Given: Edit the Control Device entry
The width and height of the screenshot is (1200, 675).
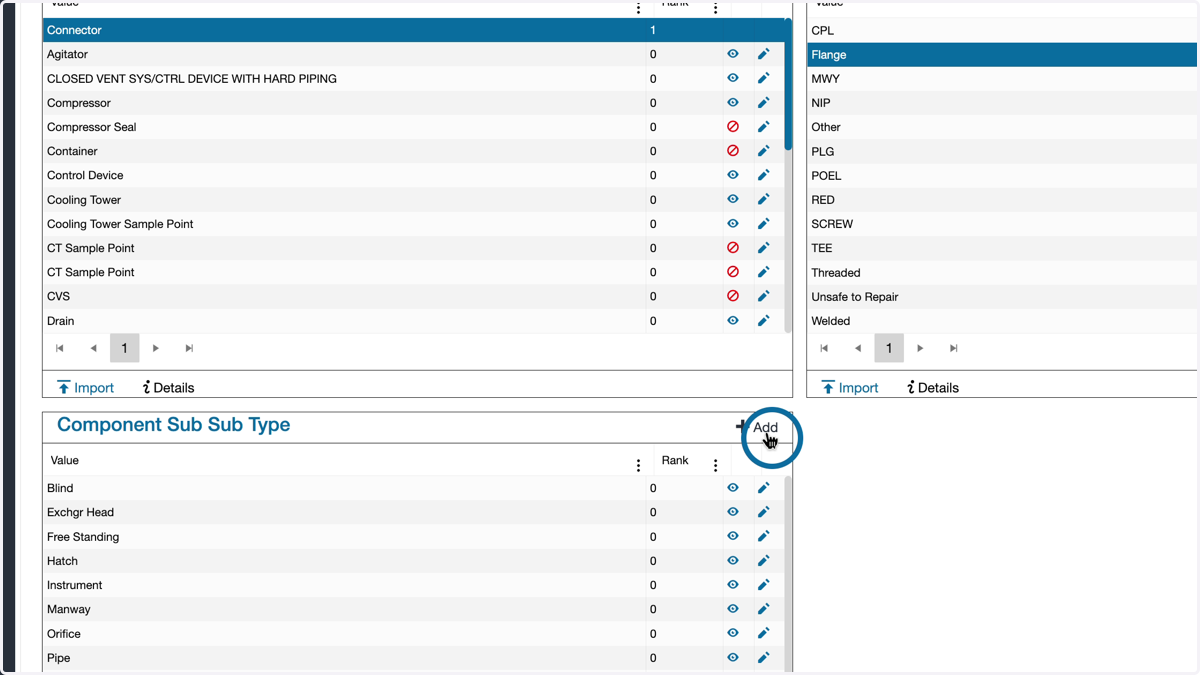Looking at the screenshot, I should (x=763, y=175).
